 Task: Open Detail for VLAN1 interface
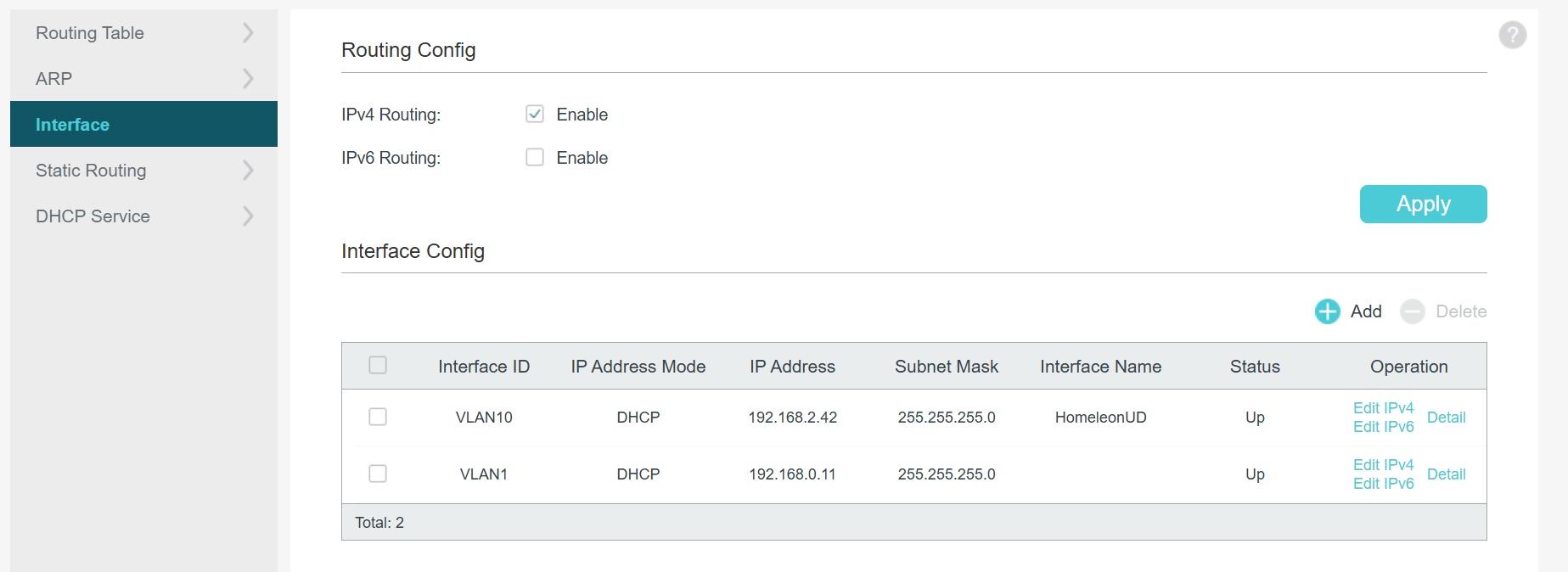point(1446,474)
